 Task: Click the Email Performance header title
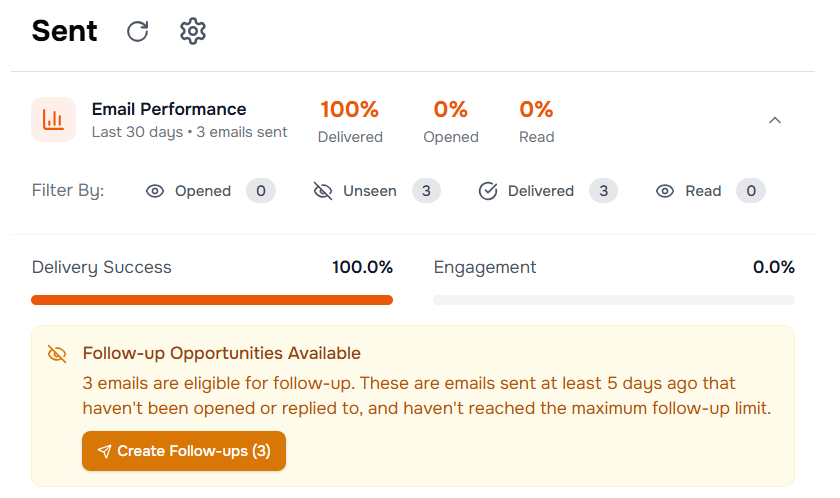click(x=169, y=109)
